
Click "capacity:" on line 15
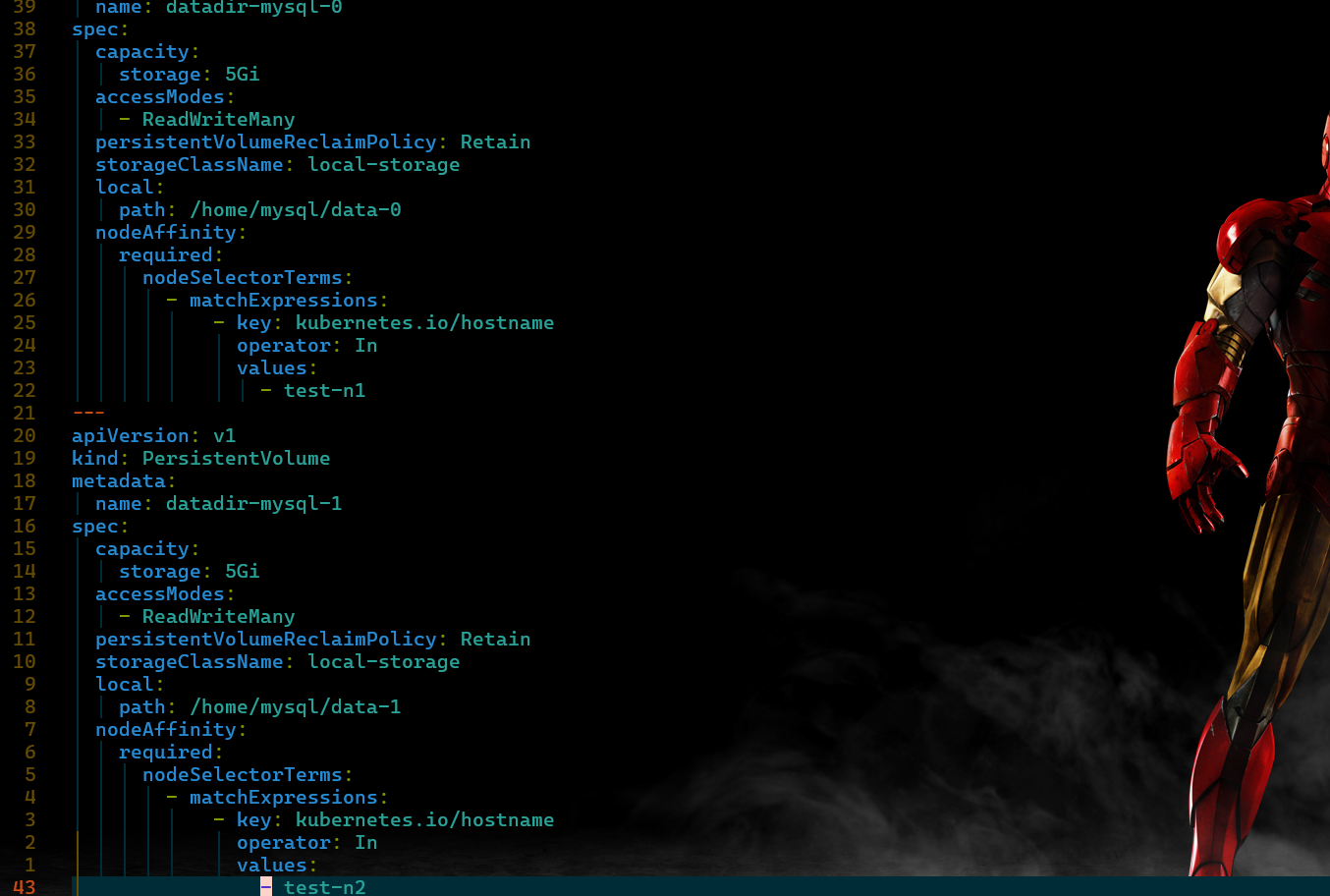pyautogui.click(x=147, y=548)
